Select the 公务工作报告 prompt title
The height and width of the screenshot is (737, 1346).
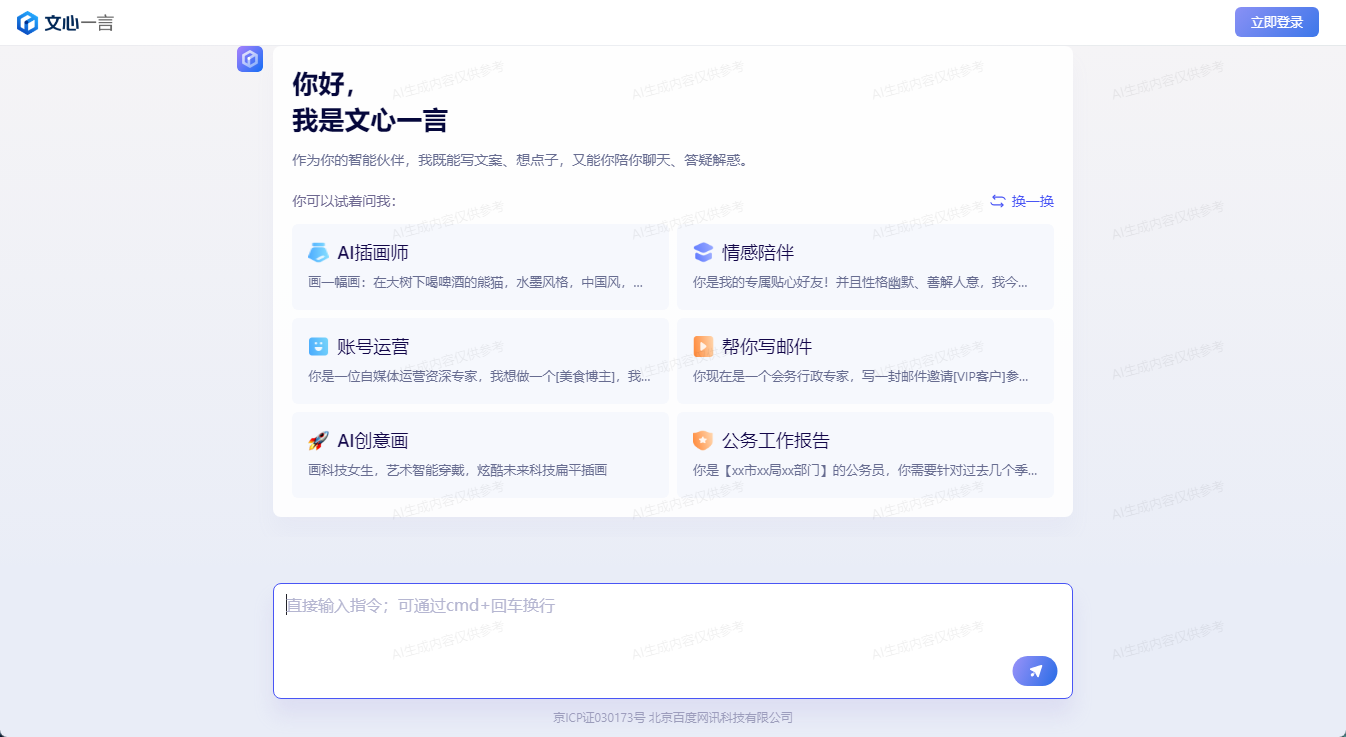(776, 441)
